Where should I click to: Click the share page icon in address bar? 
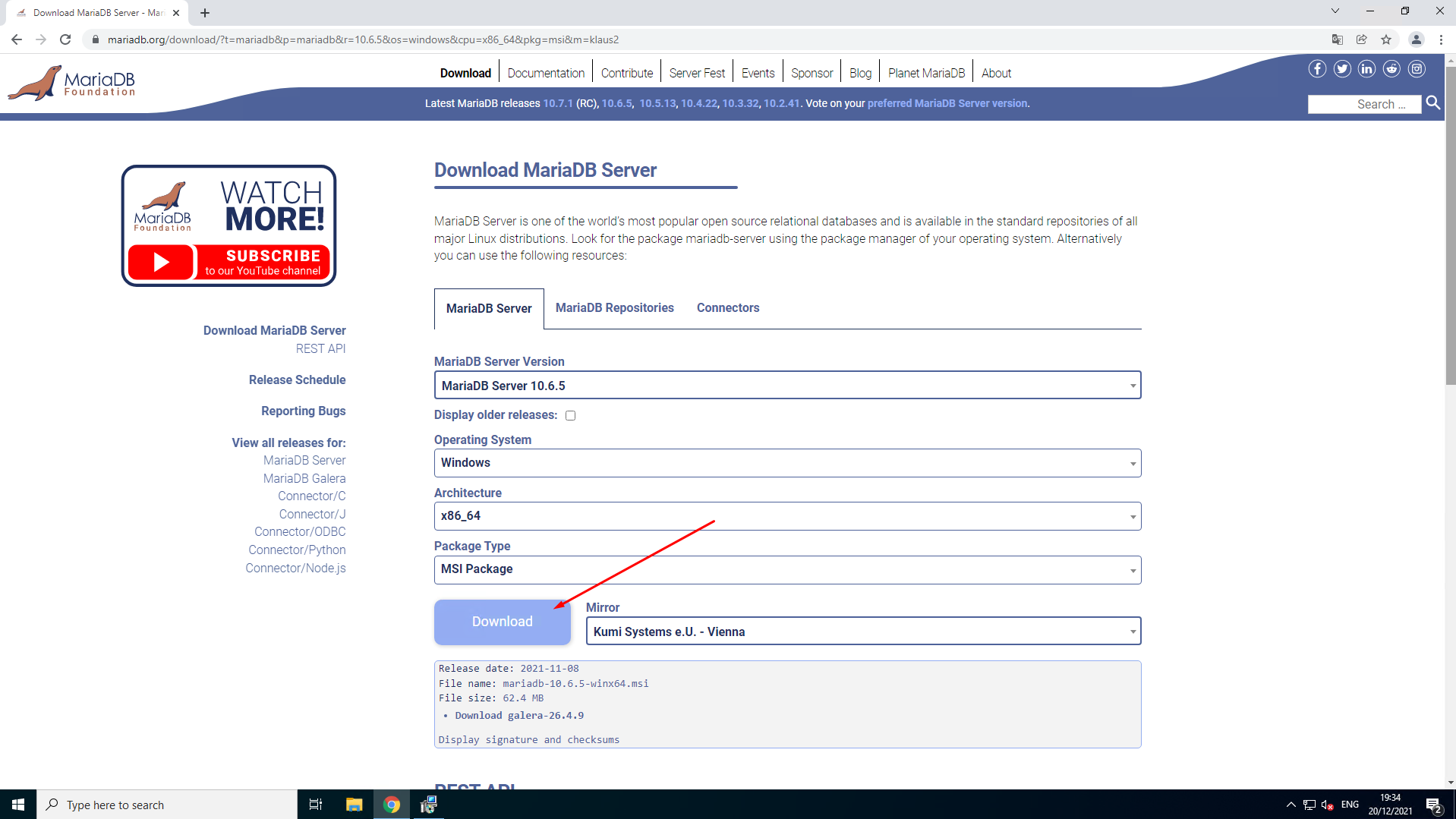1362,39
